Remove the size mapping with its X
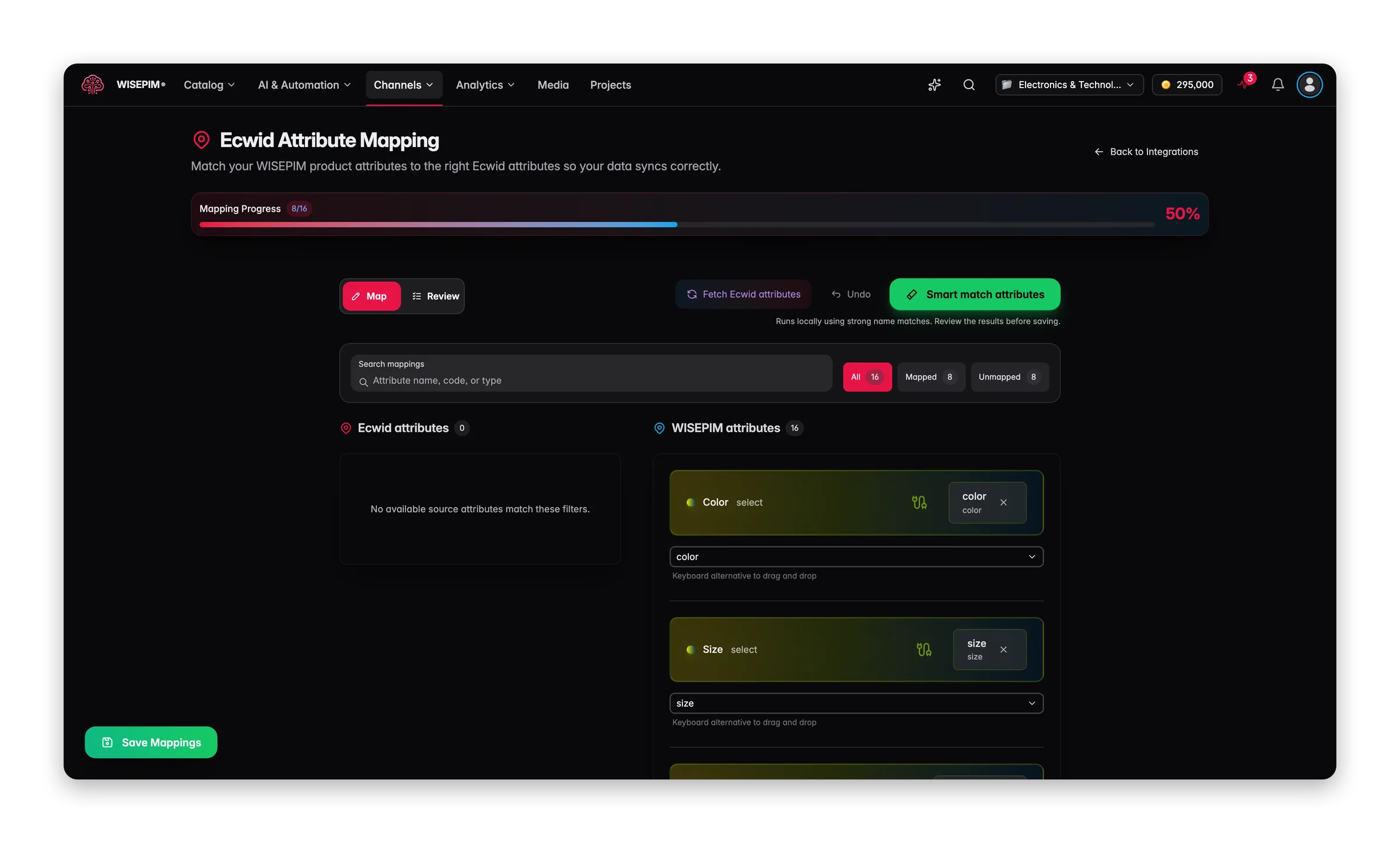Viewport: 1400px width, 843px height. pyautogui.click(x=1003, y=649)
